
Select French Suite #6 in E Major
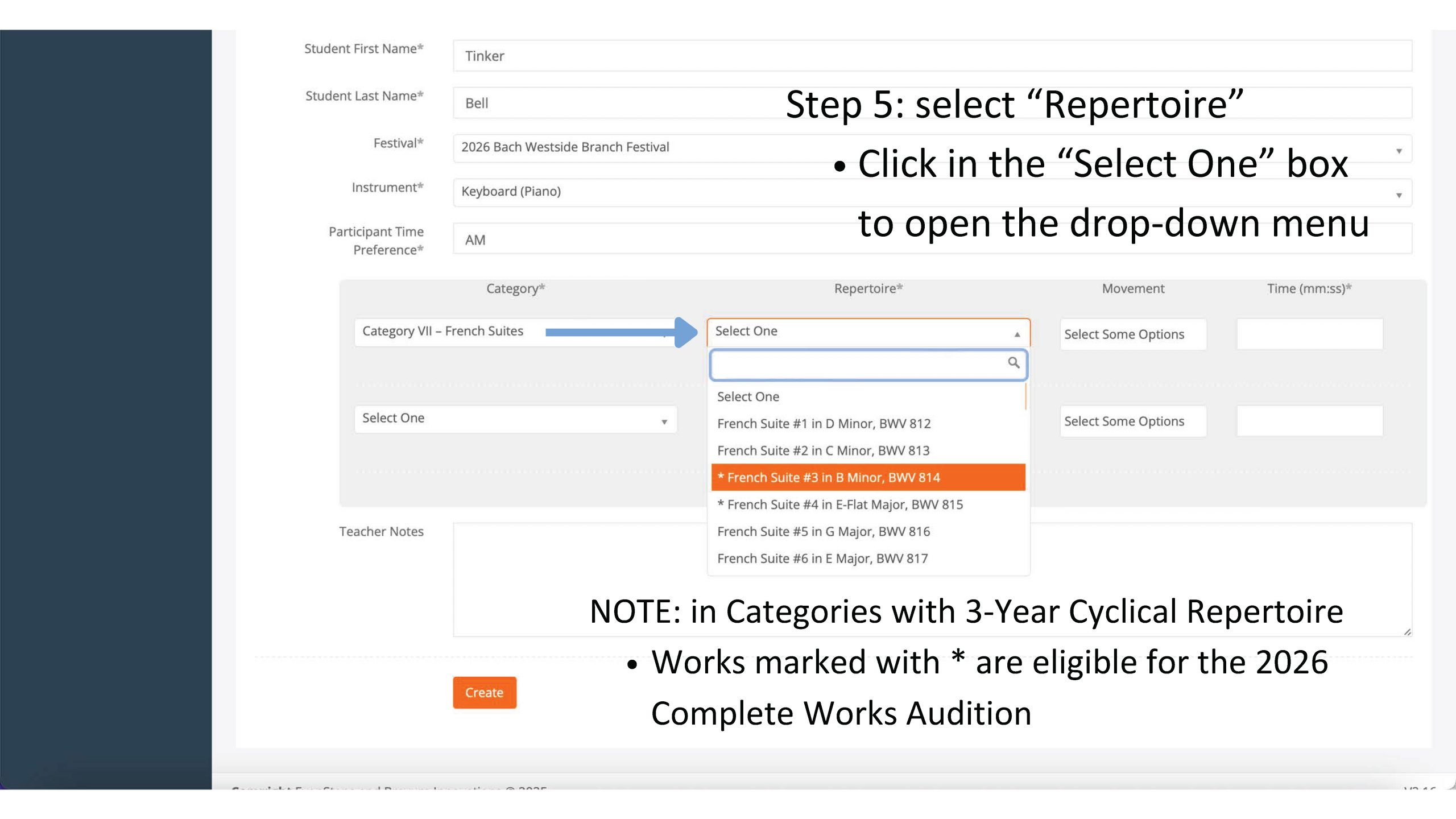coord(822,559)
